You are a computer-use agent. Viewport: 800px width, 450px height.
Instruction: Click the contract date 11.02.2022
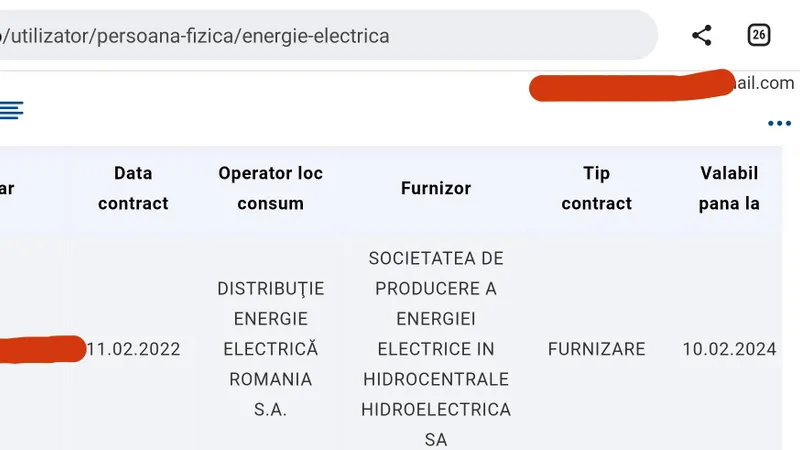pos(133,349)
